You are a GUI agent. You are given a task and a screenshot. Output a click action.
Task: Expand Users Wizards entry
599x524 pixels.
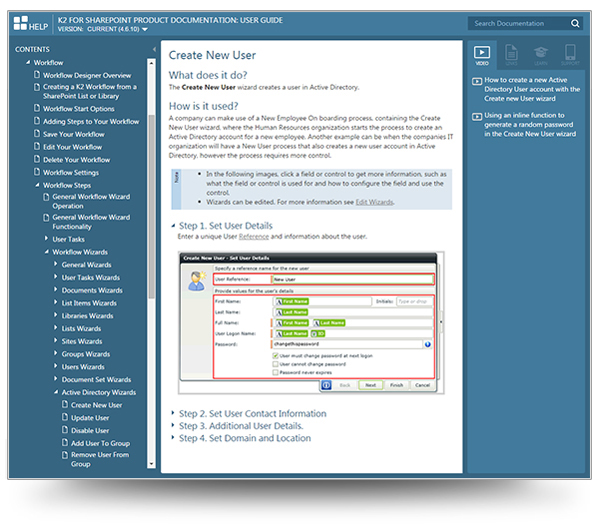click(55, 366)
